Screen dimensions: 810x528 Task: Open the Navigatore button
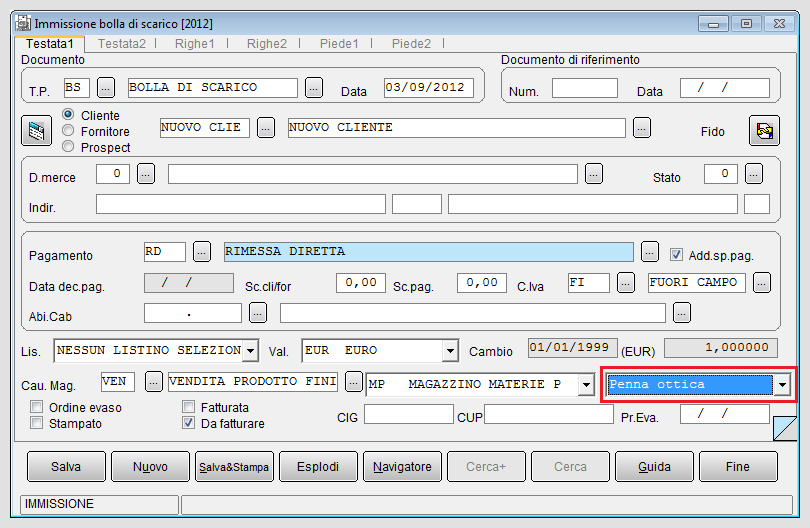(402, 467)
